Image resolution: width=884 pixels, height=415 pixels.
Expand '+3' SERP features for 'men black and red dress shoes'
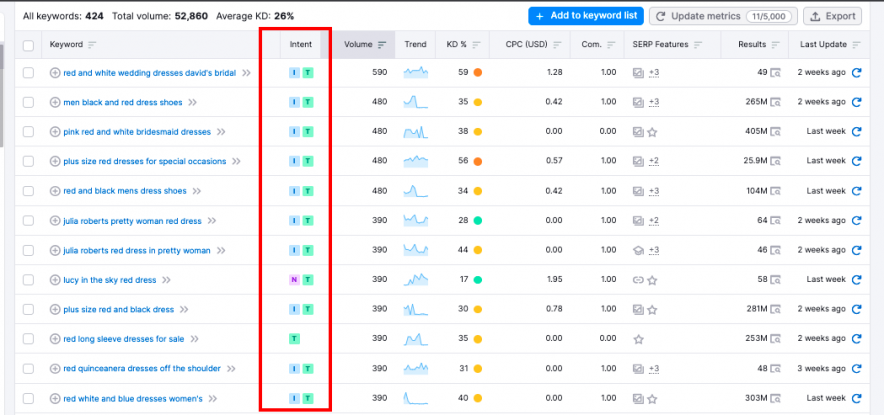[654, 103]
